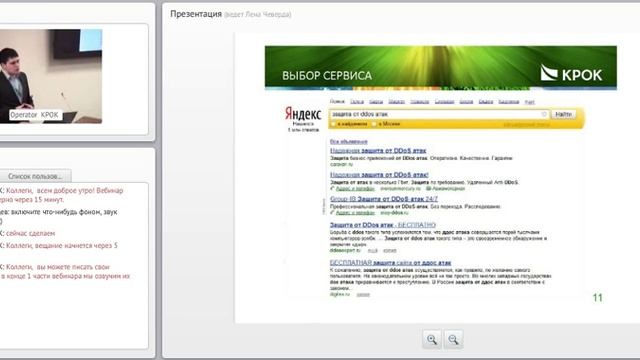This screenshot has width=640, height=360.
Task: Click chat message about доброе утро
Action: (x=63, y=195)
